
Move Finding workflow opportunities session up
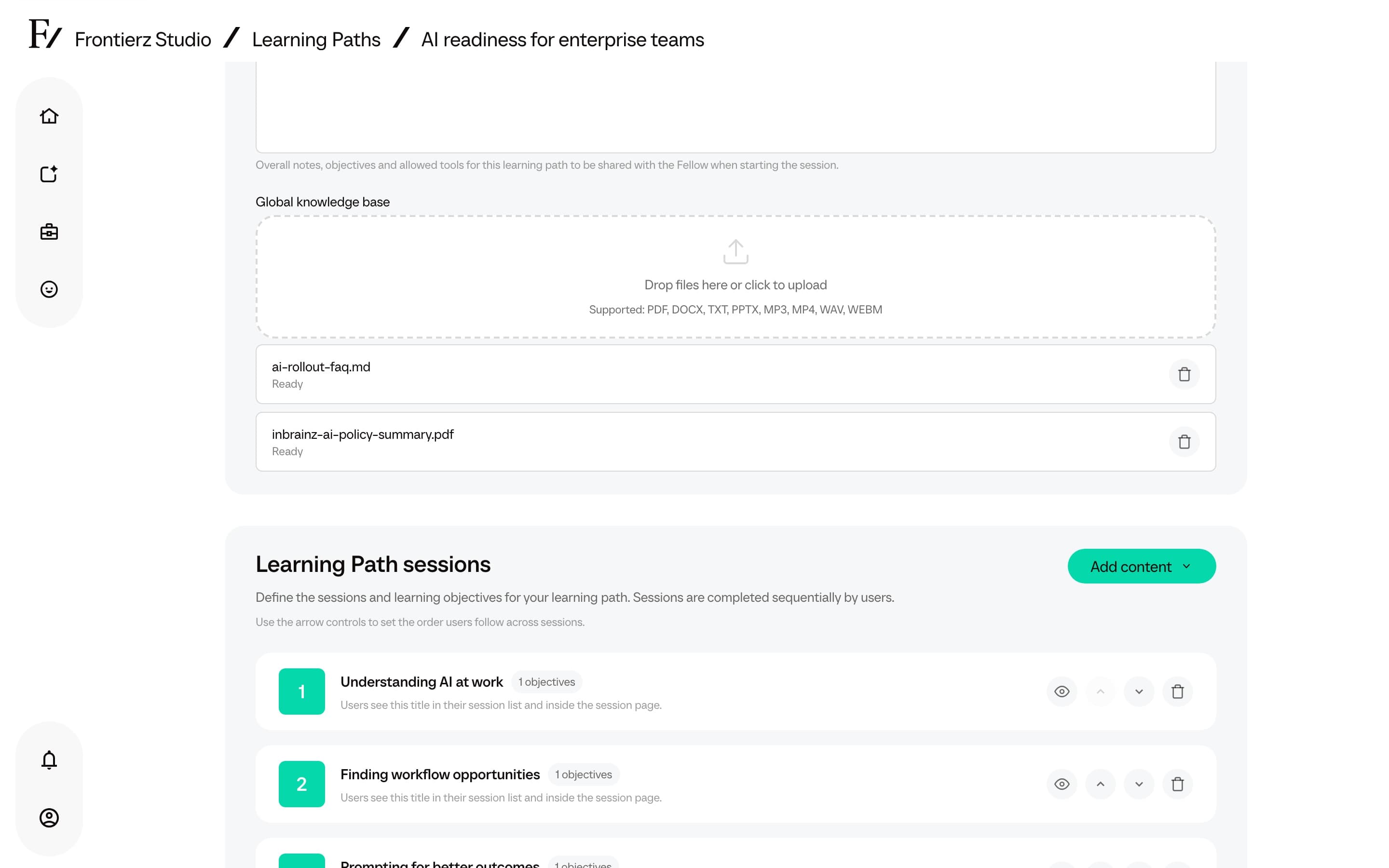pos(1100,784)
